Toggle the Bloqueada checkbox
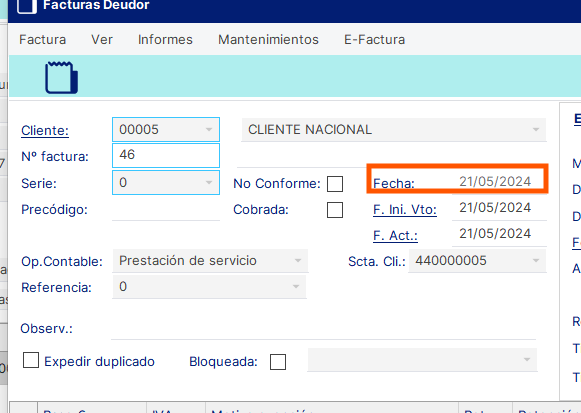 point(278,362)
